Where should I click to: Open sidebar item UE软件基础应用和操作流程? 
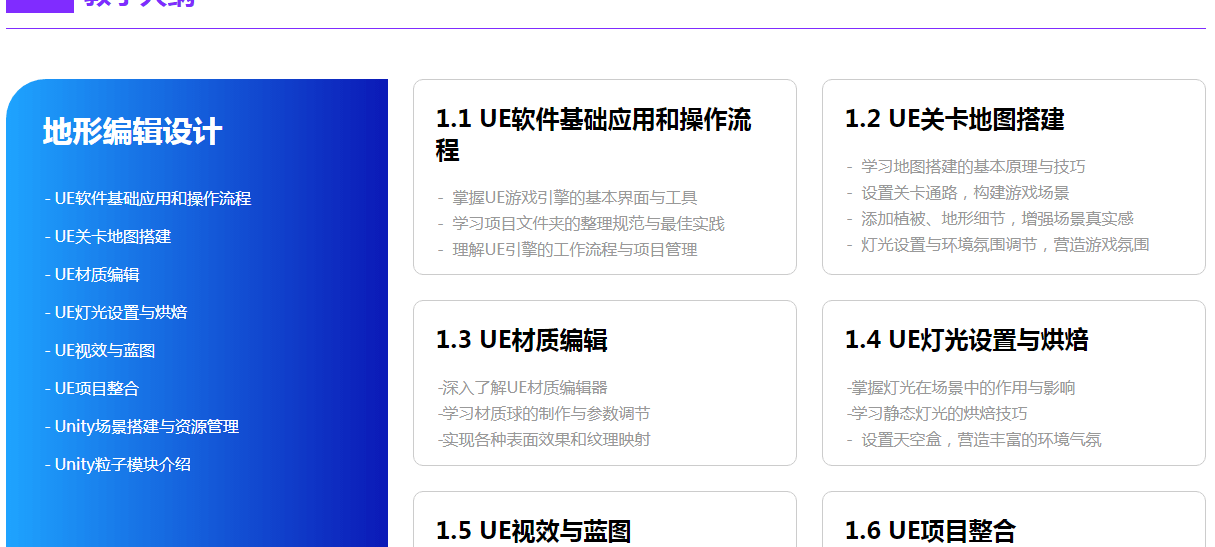[148, 198]
